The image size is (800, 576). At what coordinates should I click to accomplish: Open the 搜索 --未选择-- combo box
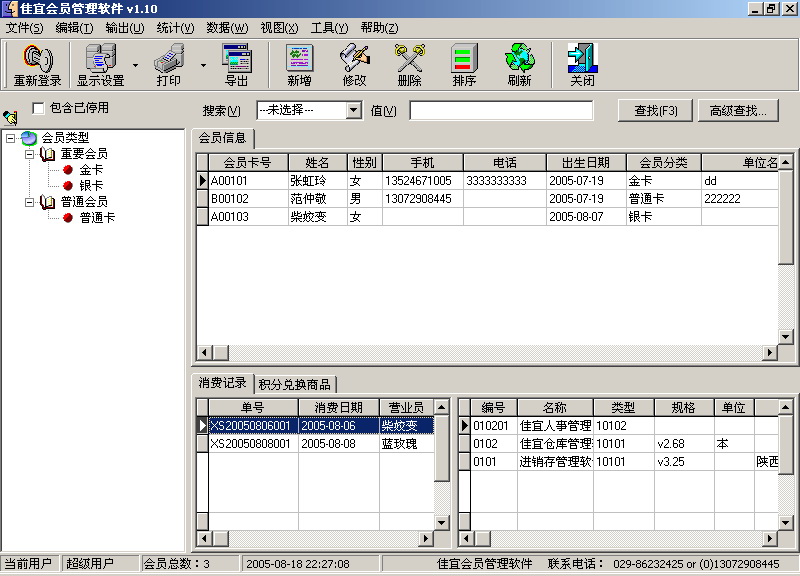(309, 110)
